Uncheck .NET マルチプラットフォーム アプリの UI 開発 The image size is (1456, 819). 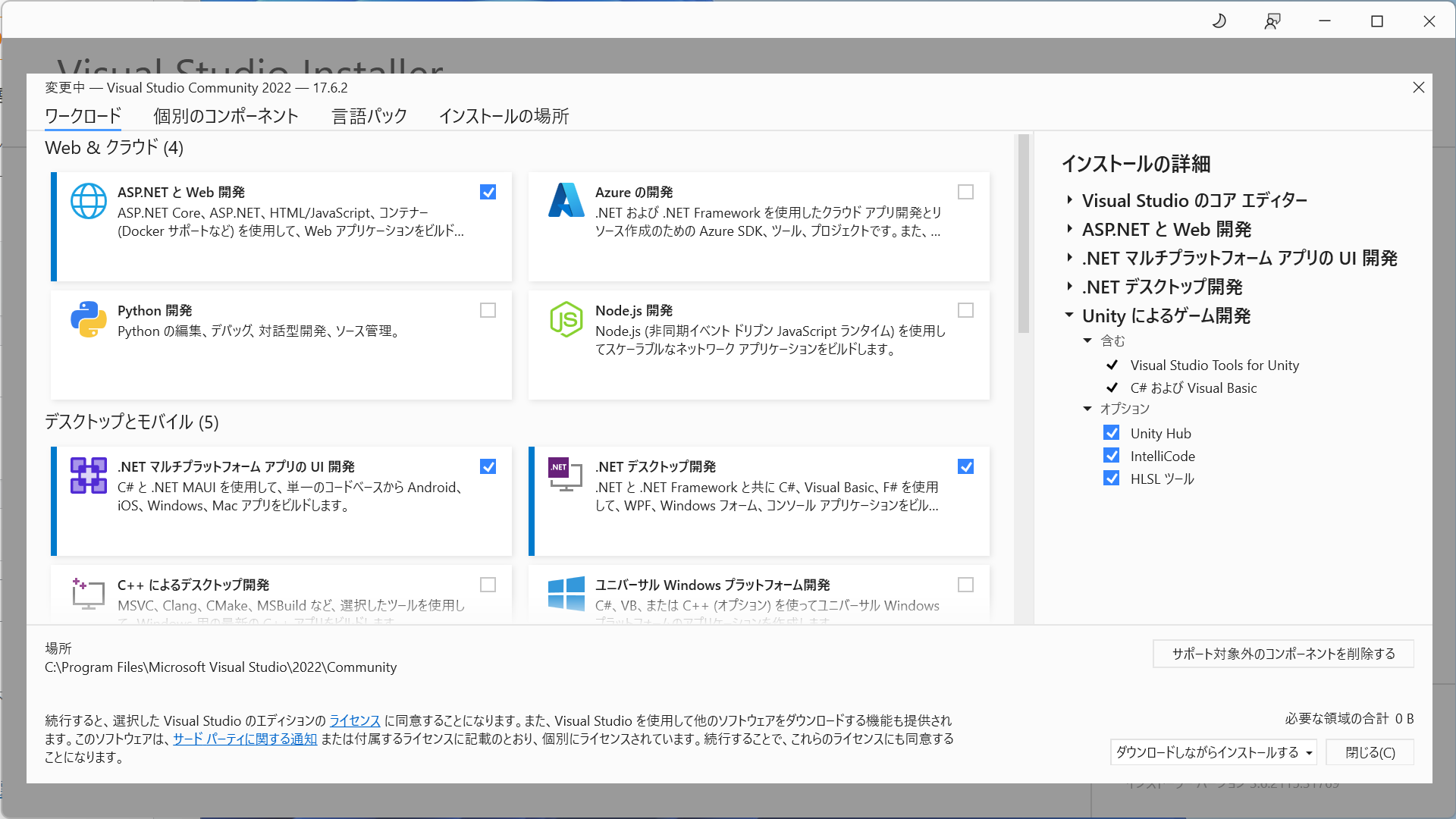[488, 466]
